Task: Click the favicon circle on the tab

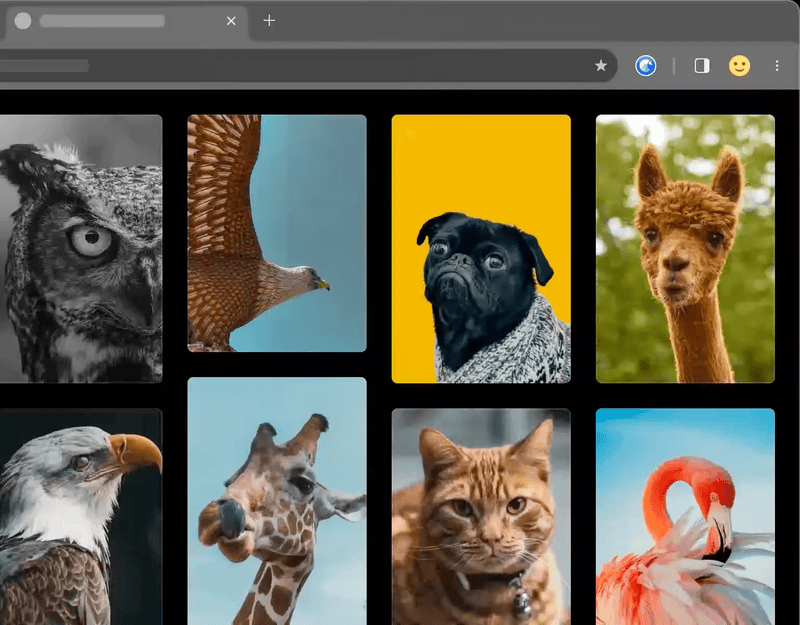Action: pyautogui.click(x=23, y=21)
